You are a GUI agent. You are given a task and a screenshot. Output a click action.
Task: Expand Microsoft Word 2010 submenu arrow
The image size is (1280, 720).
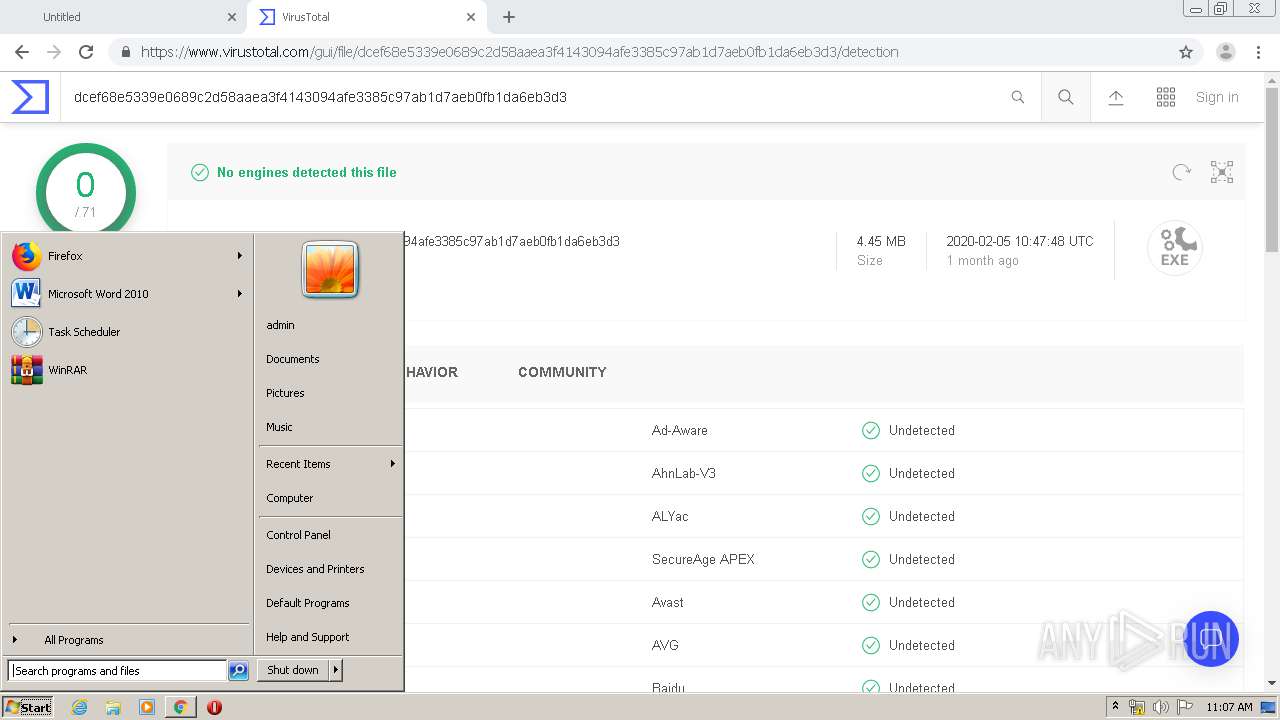(239, 294)
